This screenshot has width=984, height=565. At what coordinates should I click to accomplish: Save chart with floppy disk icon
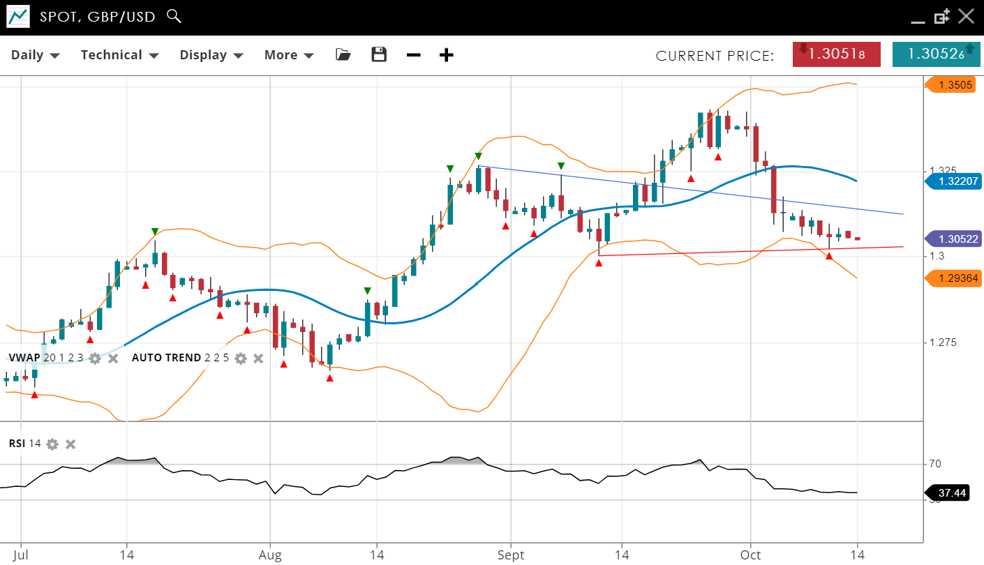tap(379, 55)
